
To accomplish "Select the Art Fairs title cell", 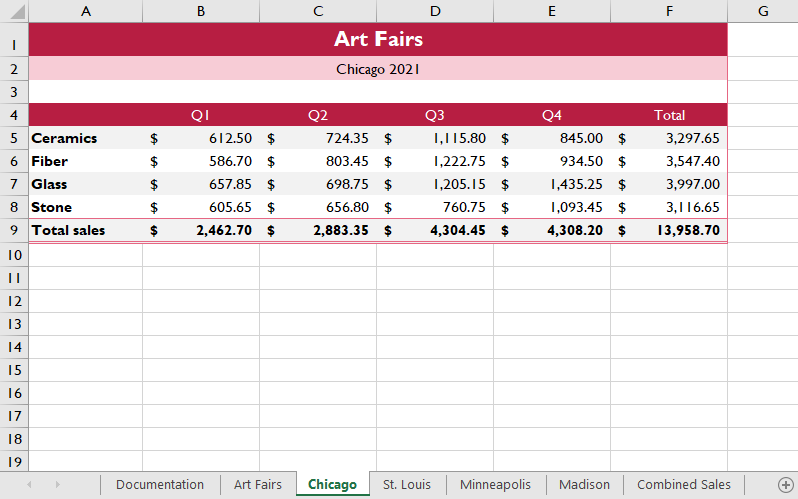I will pos(378,39).
